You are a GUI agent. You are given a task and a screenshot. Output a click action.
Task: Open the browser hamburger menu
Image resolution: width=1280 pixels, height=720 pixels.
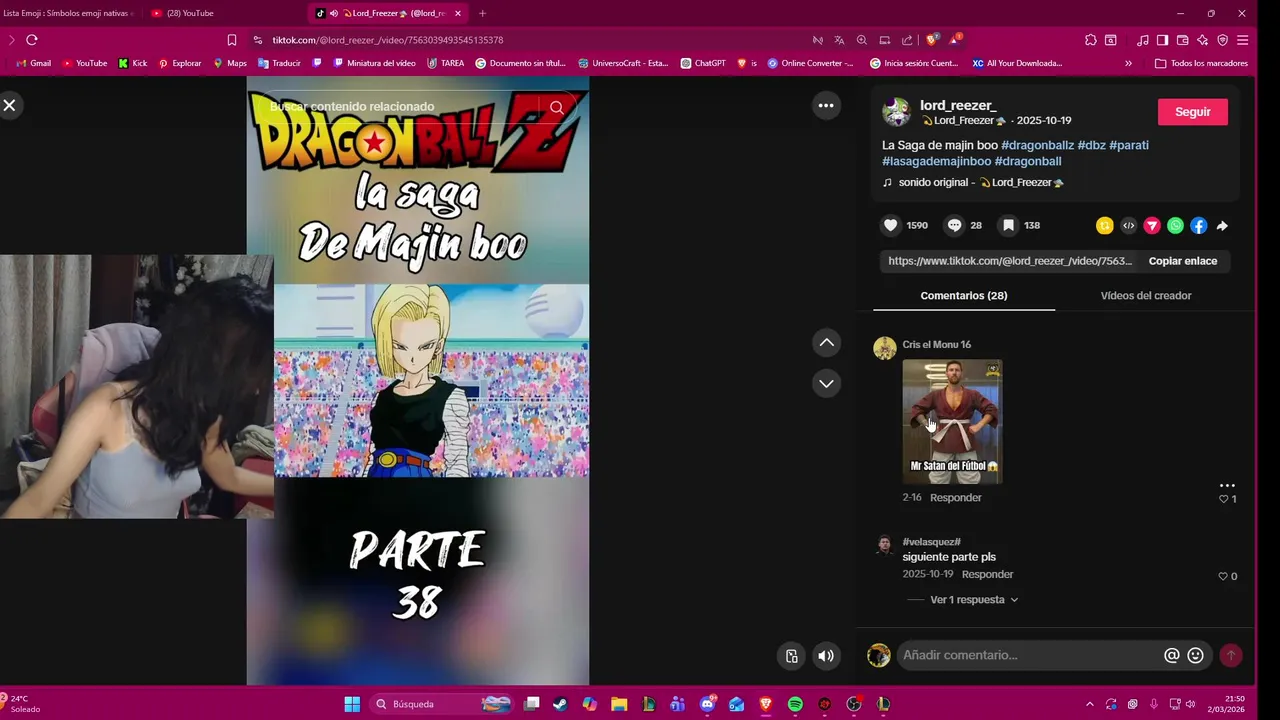point(1243,40)
